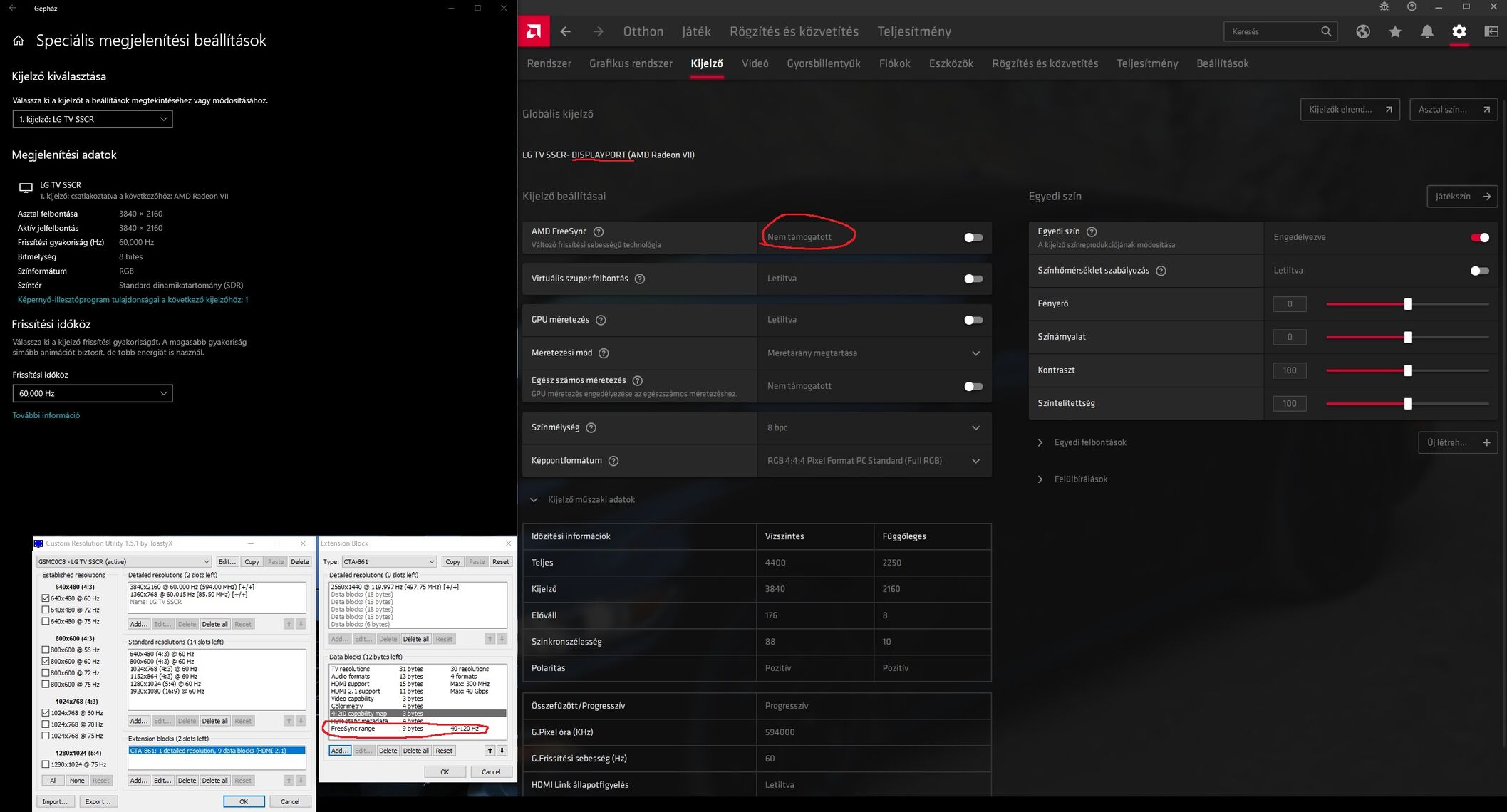
Task: Click the GPU méretezés help icon
Action: (600, 320)
